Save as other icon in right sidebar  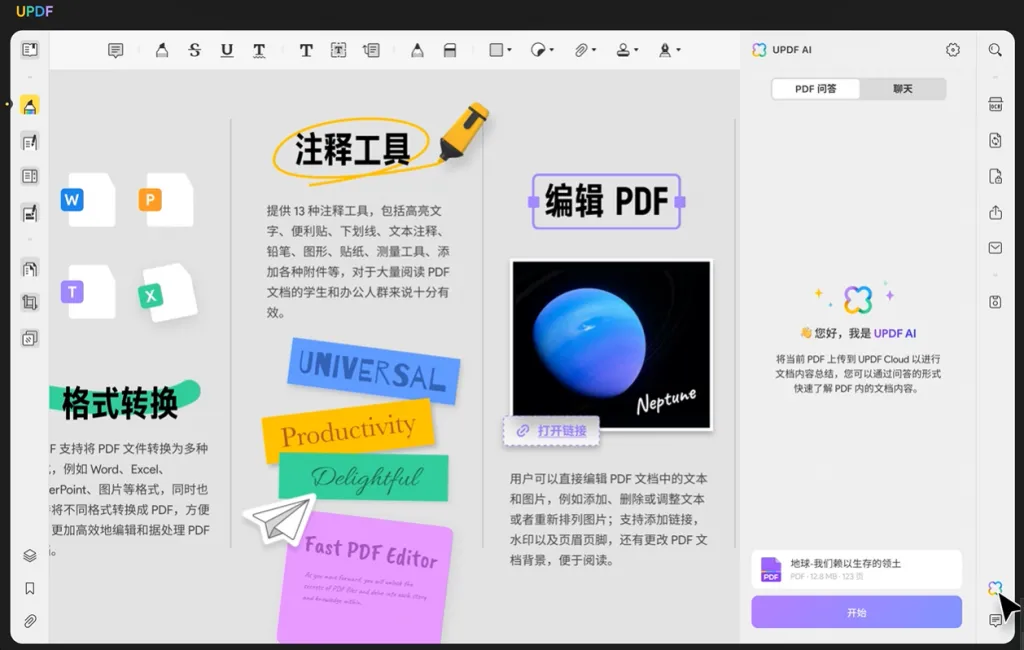click(x=995, y=302)
